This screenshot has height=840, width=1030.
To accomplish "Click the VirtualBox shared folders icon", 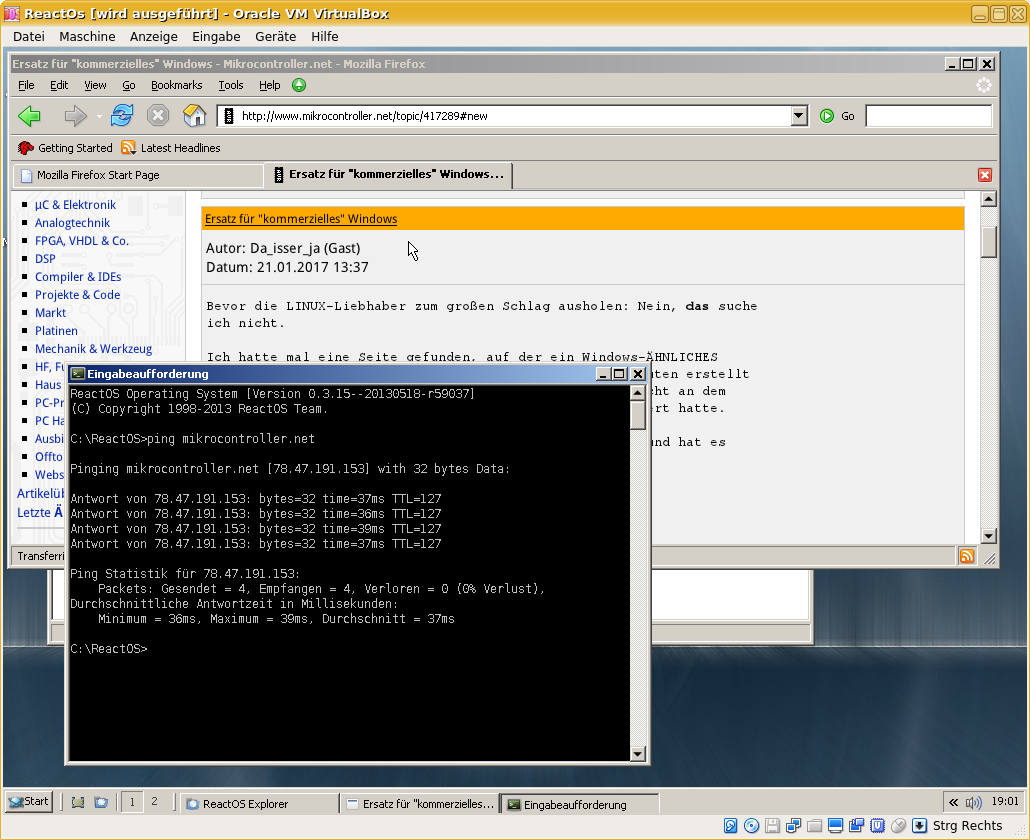I will coord(815,826).
